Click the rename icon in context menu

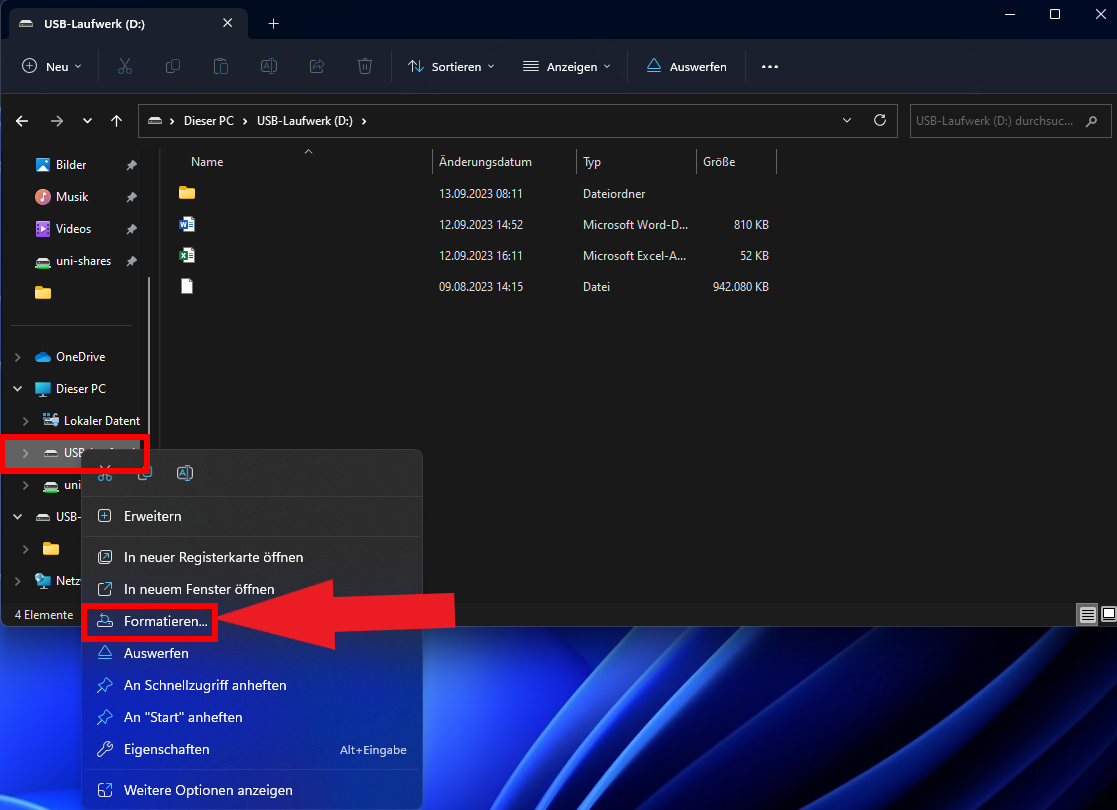[x=185, y=473]
